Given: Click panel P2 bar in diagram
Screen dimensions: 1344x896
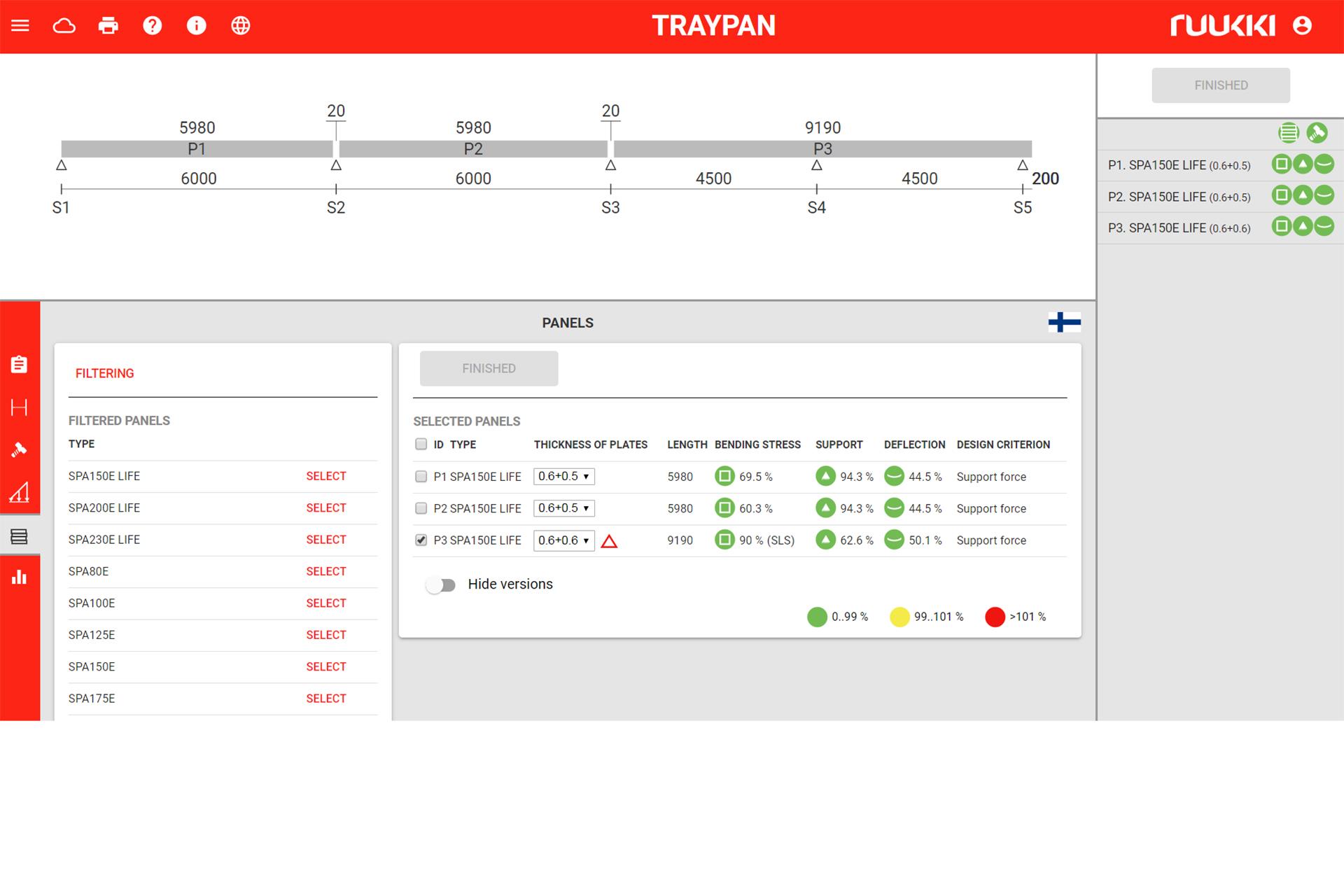Looking at the screenshot, I should click(x=473, y=148).
